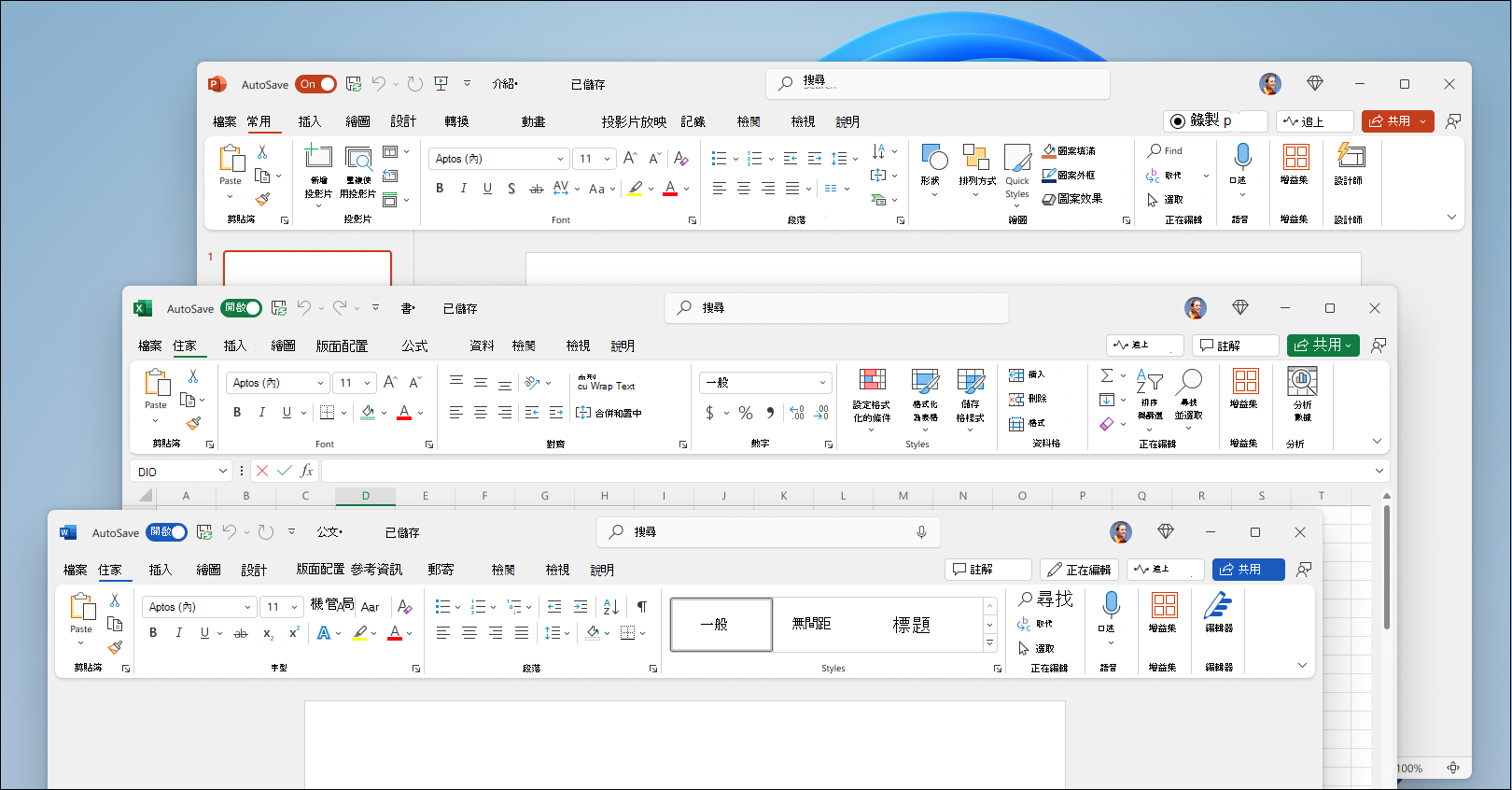This screenshot has width=1512, height=790.
Task: Open PowerPoint Slide Show tab
Action: (634, 121)
